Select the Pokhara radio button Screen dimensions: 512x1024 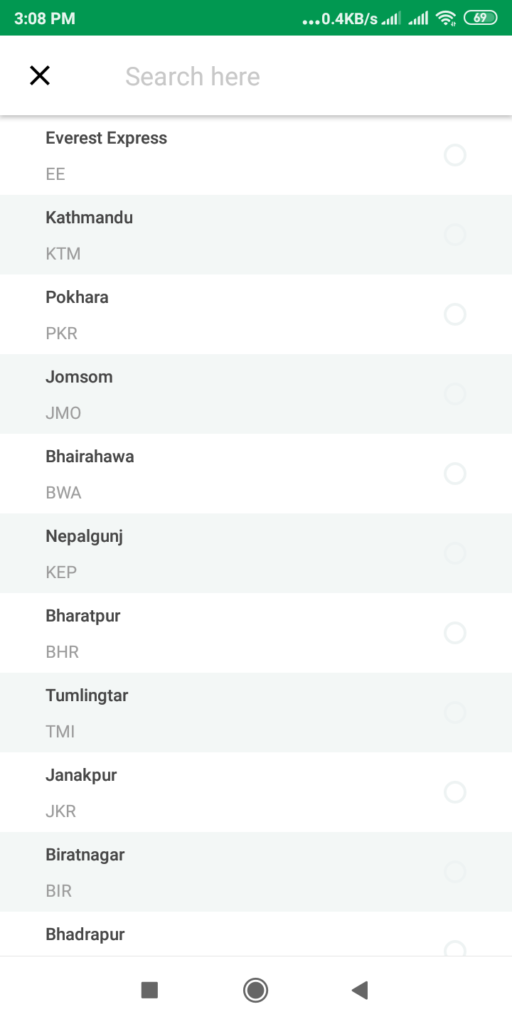tap(455, 315)
